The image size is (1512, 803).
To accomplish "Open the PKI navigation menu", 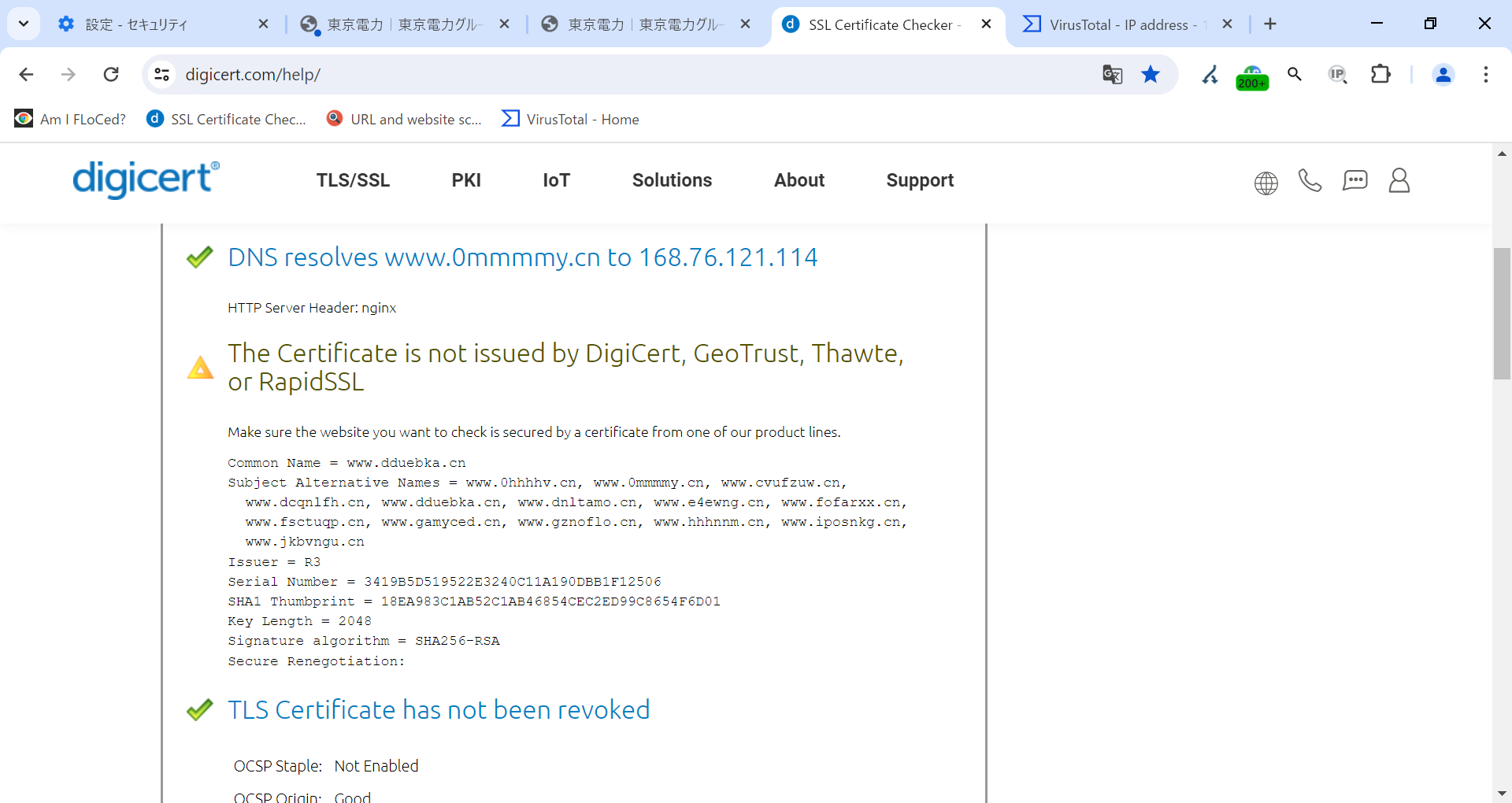I will click(x=466, y=180).
